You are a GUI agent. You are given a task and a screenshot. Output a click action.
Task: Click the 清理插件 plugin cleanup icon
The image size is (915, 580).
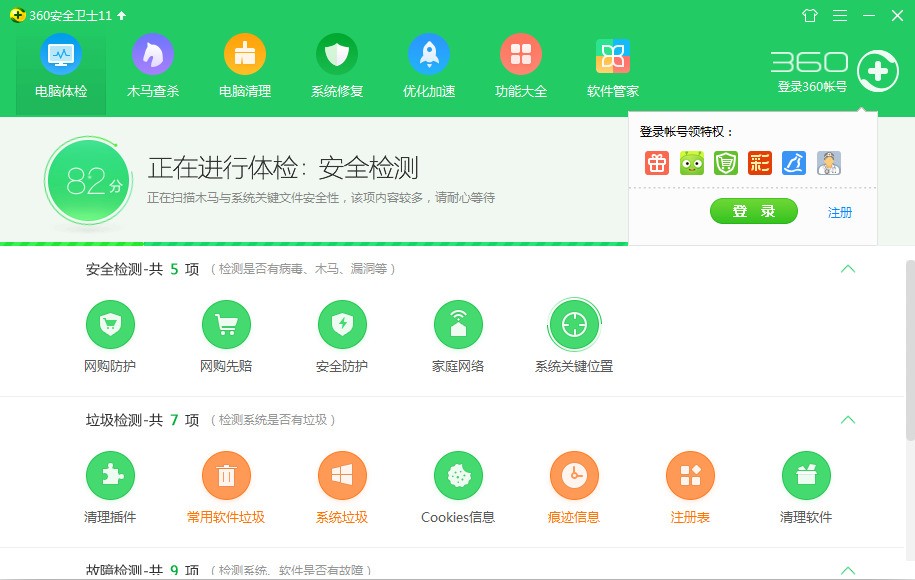(111, 477)
